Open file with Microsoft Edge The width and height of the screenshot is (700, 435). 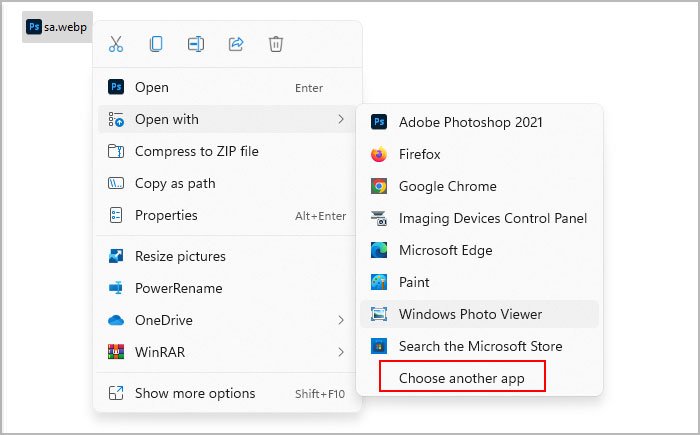(x=445, y=250)
